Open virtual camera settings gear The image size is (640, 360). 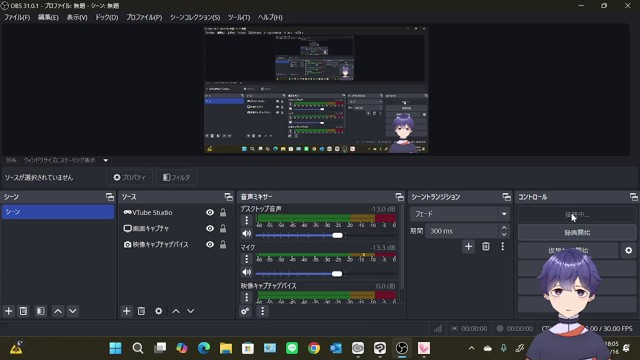click(x=629, y=250)
